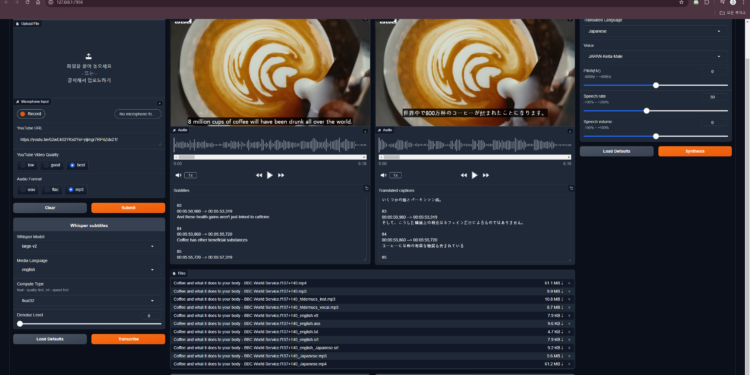Remove the _htdemucs_vocal.mp3 file from the list
750x375 pixels.
(x=569, y=308)
